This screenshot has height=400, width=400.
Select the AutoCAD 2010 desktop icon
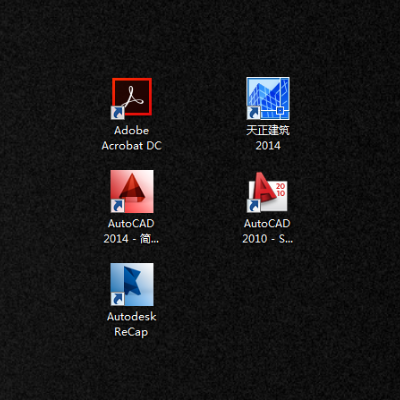tap(267, 192)
